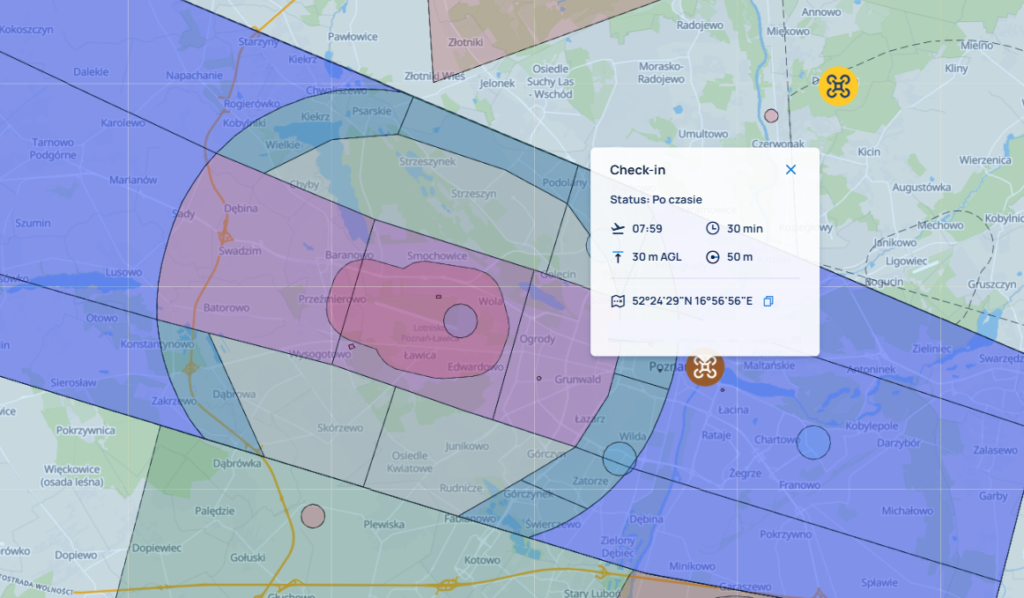Select the yellow drone marker near Kliny

pos(838,86)
